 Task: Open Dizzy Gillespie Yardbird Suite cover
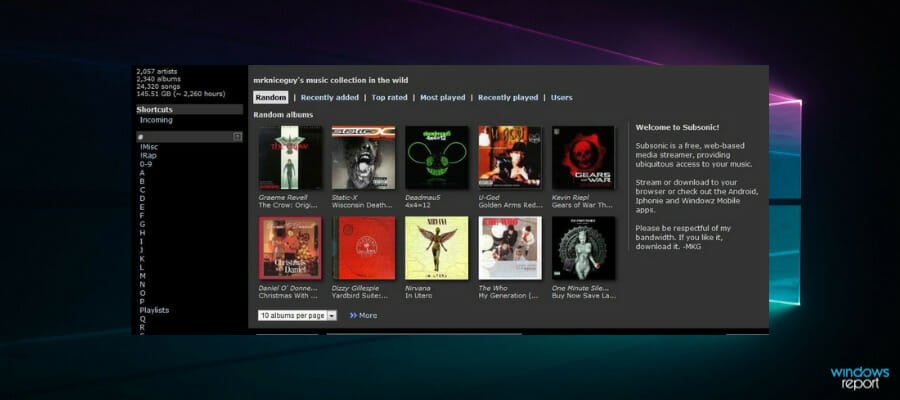[x=363, y=248]
